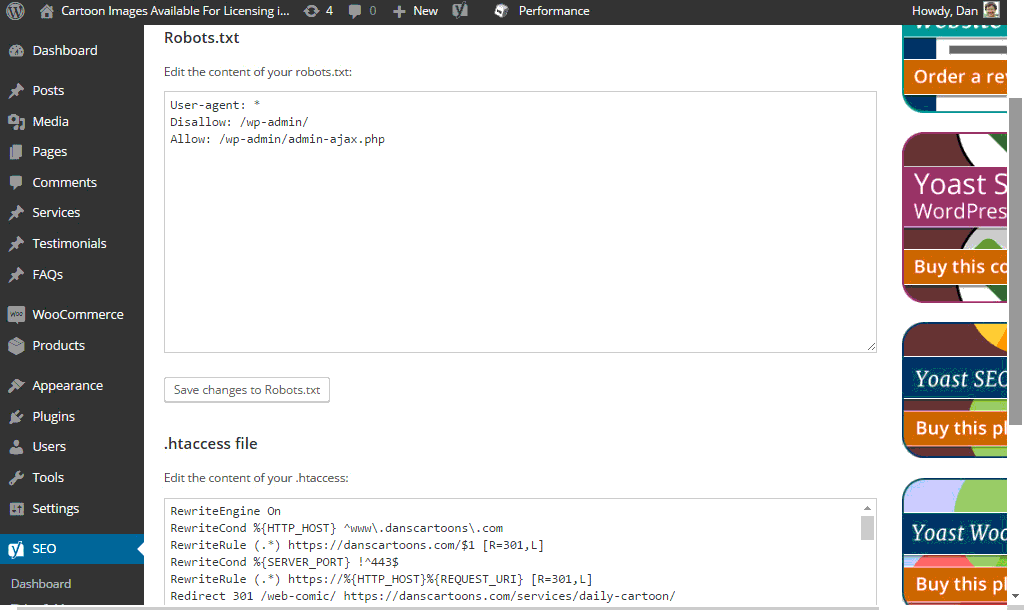
Task: Click the WordPress logo icon
Action: click(15, 11)
